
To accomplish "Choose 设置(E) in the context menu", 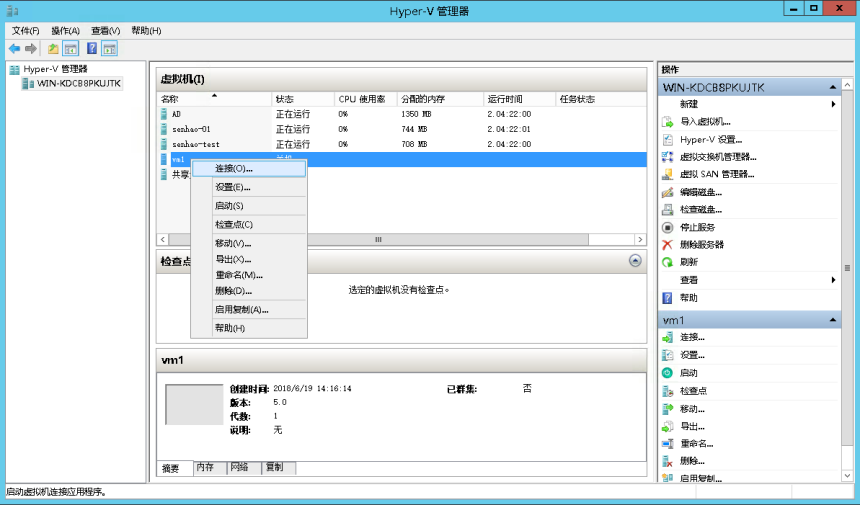I will (248, 188).
